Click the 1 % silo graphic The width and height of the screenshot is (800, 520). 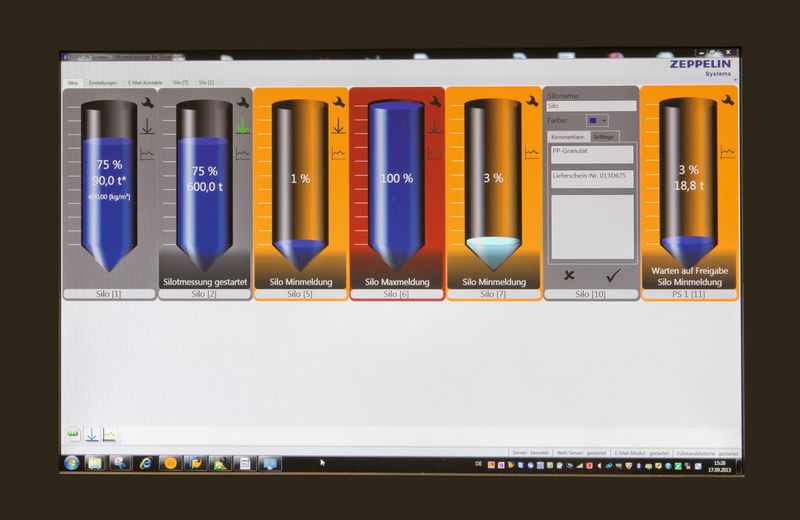coord(300,185)
